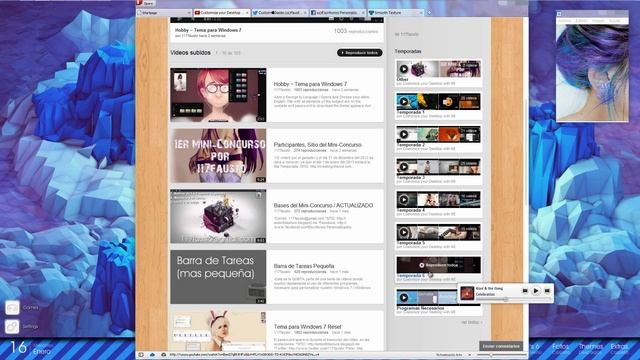The image size is (640, 360).
Task: Click the album art in music widget
Action: [x=467, y=293]
